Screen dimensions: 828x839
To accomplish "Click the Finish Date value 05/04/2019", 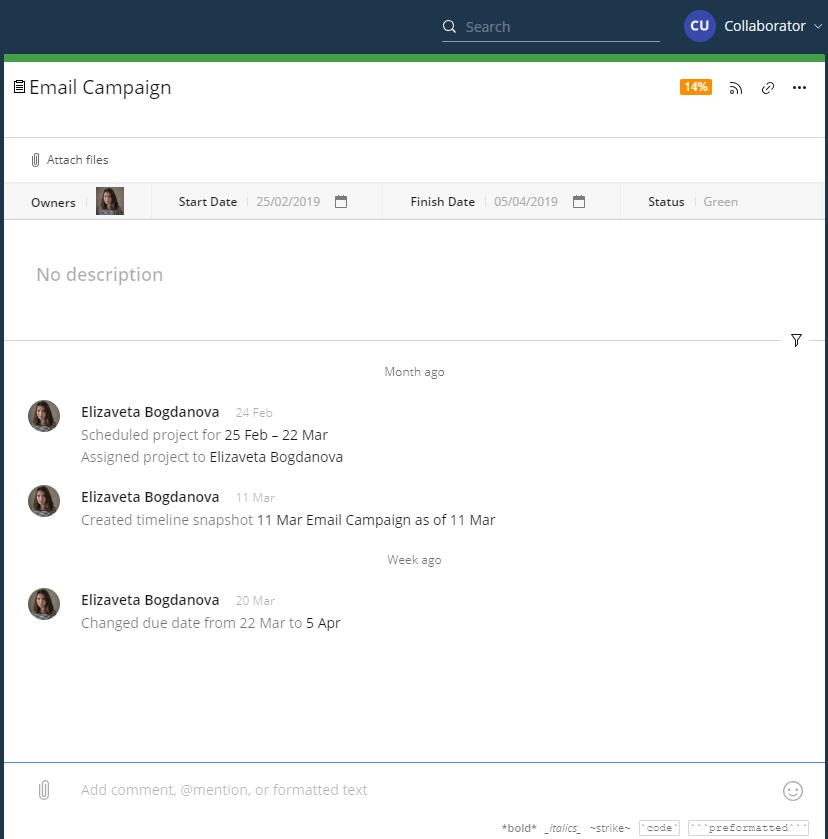I will (x=526, y=202).
